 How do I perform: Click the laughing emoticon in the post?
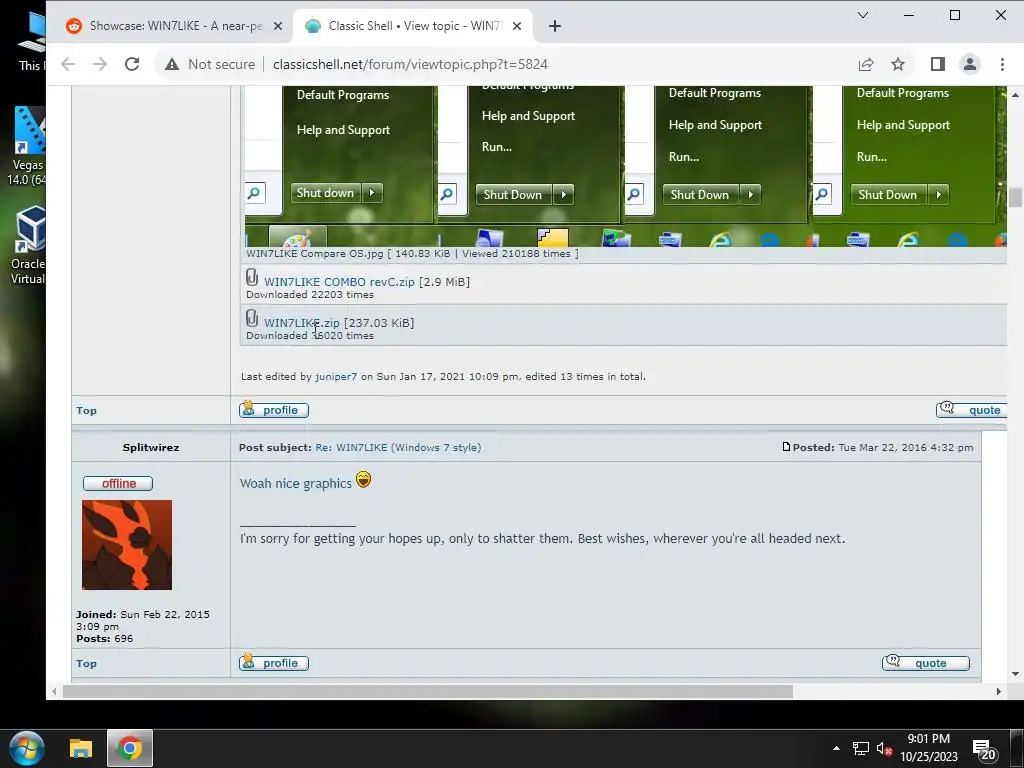(x=363, y=480)
